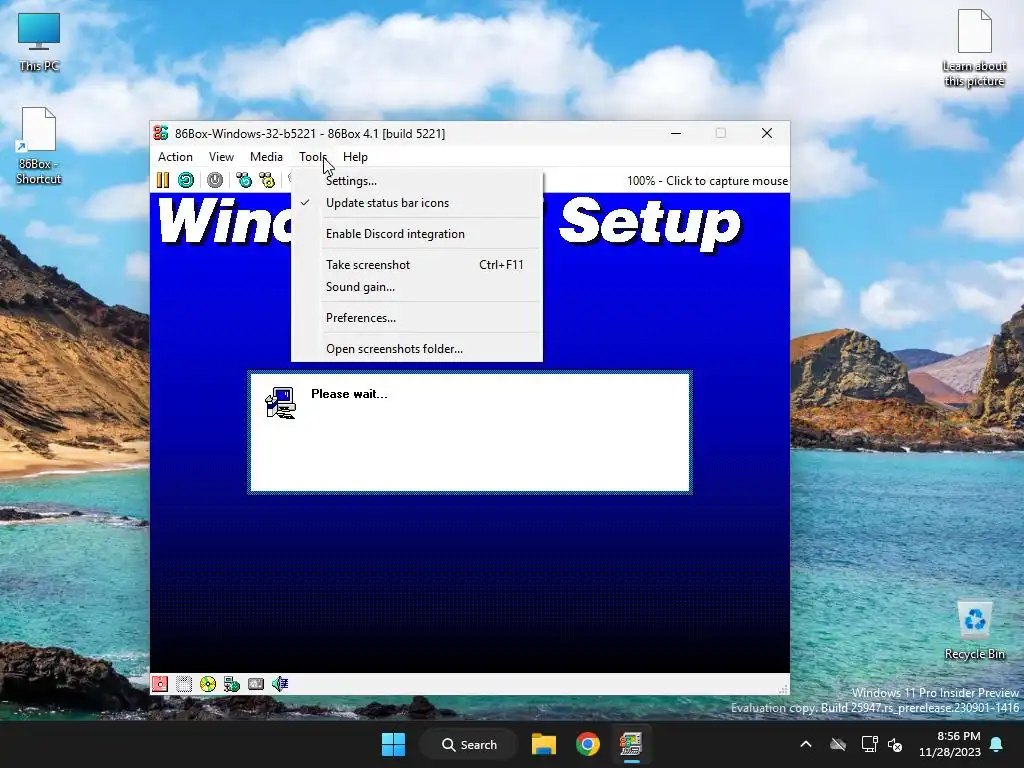The height and width of the screenshot is (768, 1024).
Task: Open the Windows Start menu
Action: point(393,744)
